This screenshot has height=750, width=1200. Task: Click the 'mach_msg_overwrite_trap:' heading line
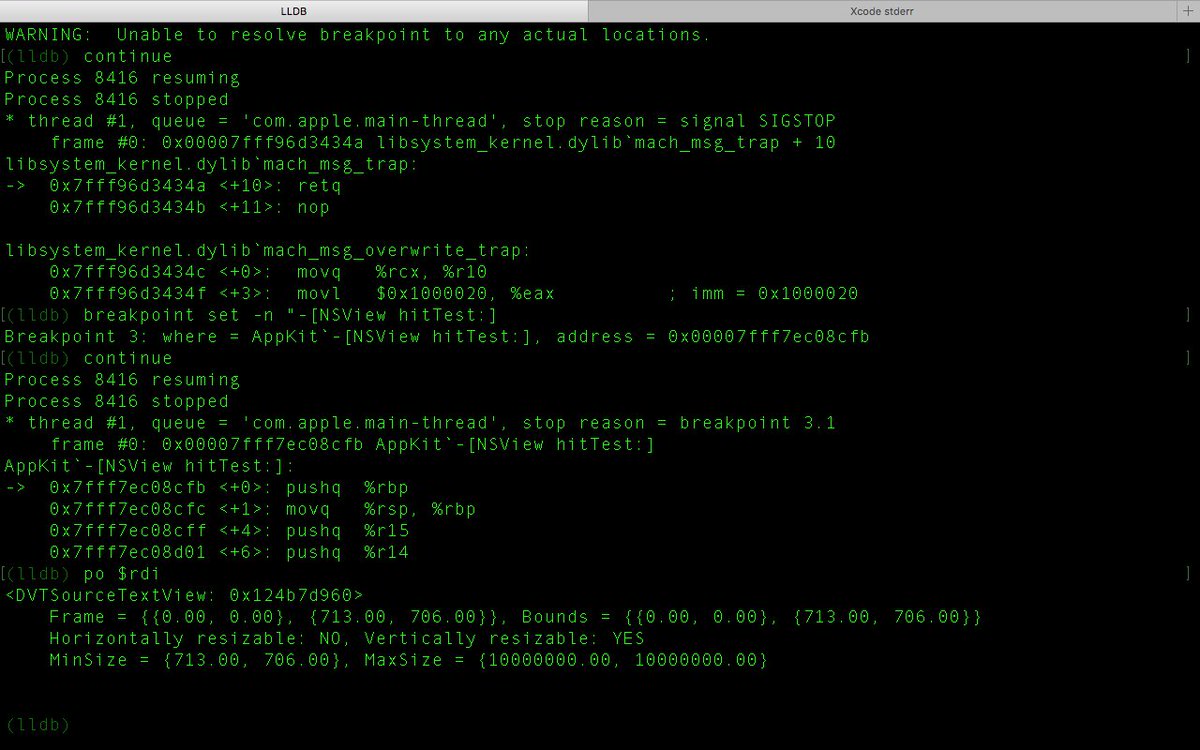[268, 251]
